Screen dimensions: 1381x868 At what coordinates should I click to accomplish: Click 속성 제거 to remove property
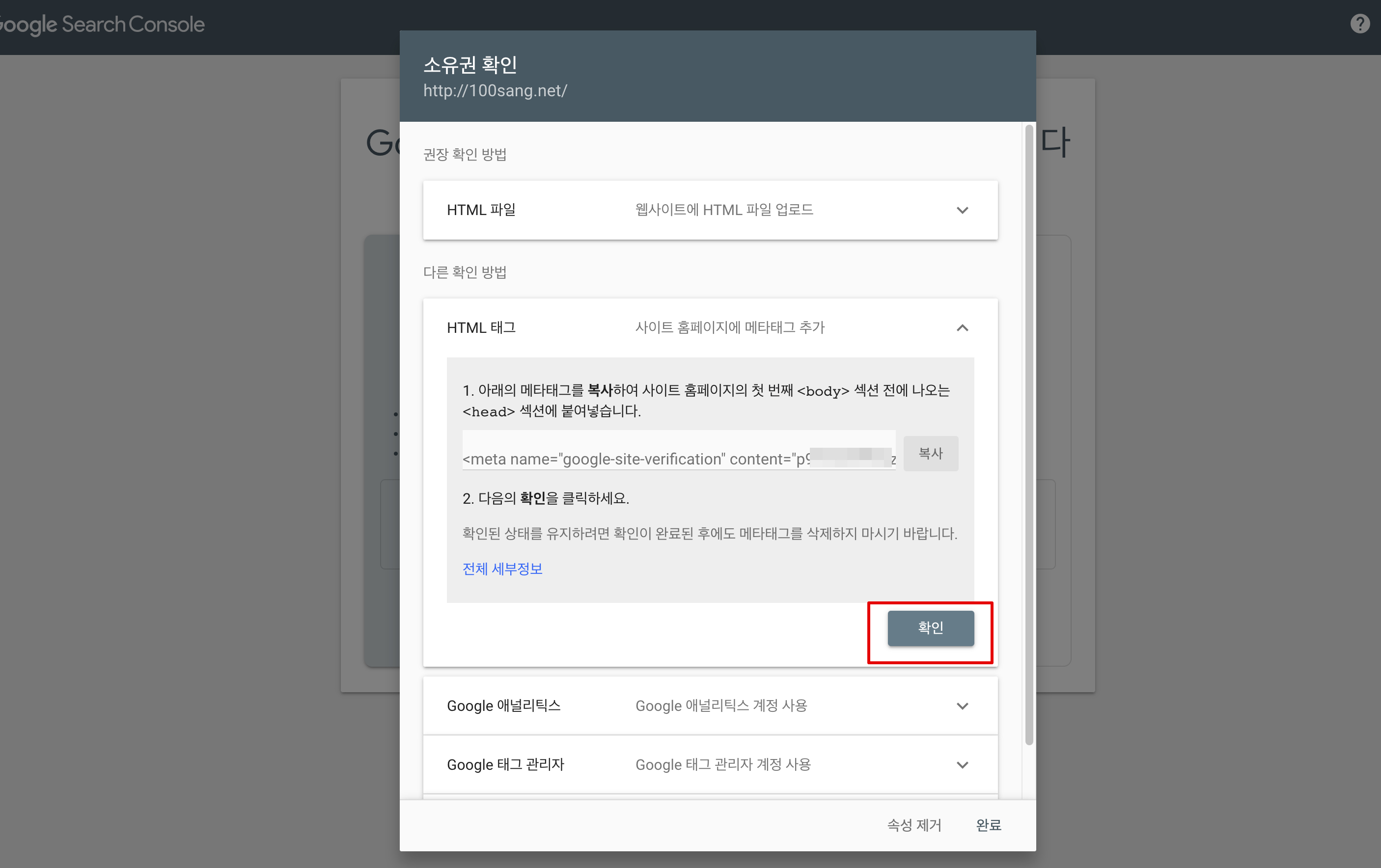[914, 825]
